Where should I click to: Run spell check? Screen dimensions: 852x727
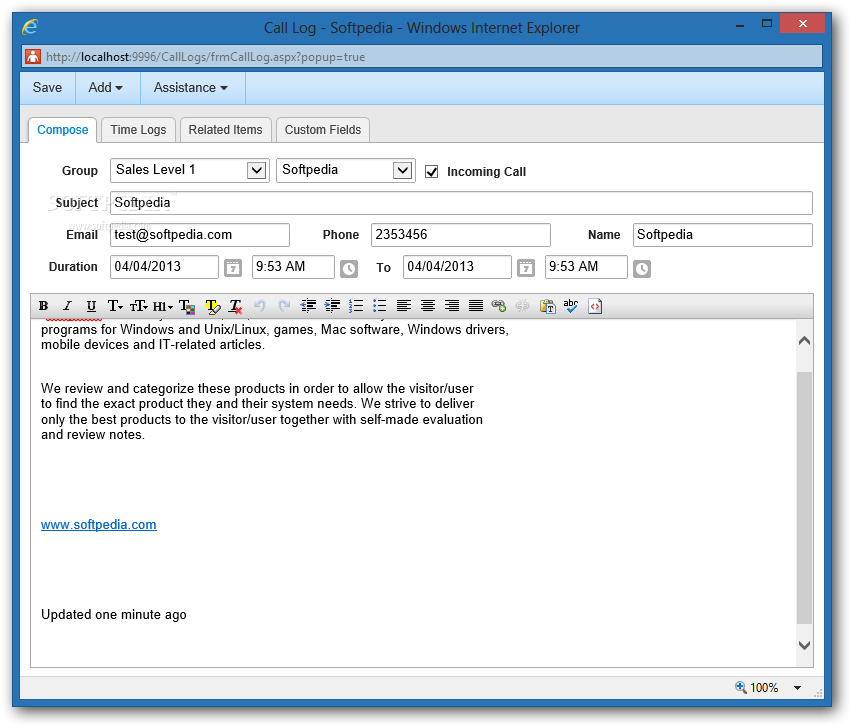(x=571, y=306)
